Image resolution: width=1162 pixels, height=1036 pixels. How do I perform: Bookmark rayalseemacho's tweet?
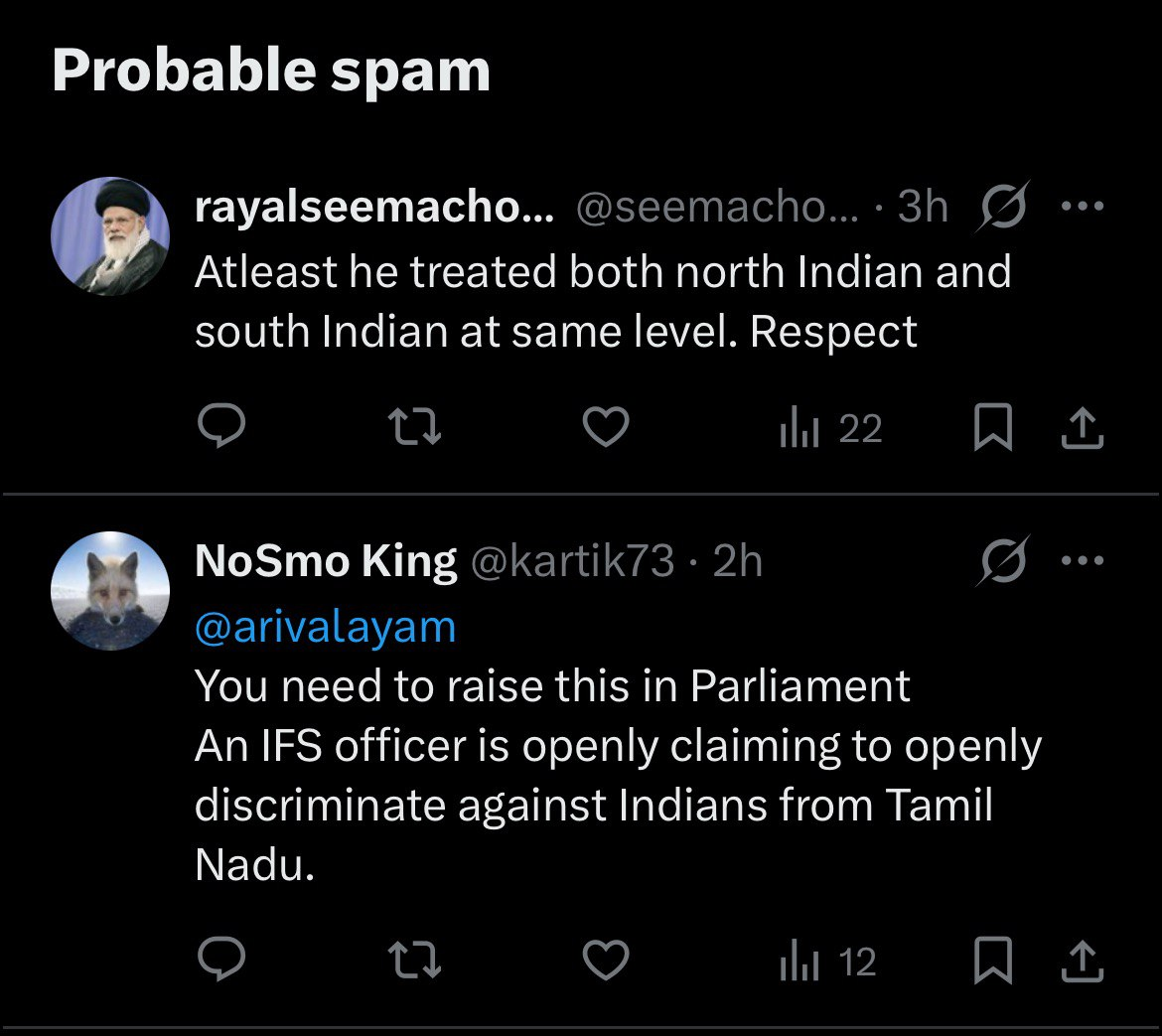(x=992, y=428)
